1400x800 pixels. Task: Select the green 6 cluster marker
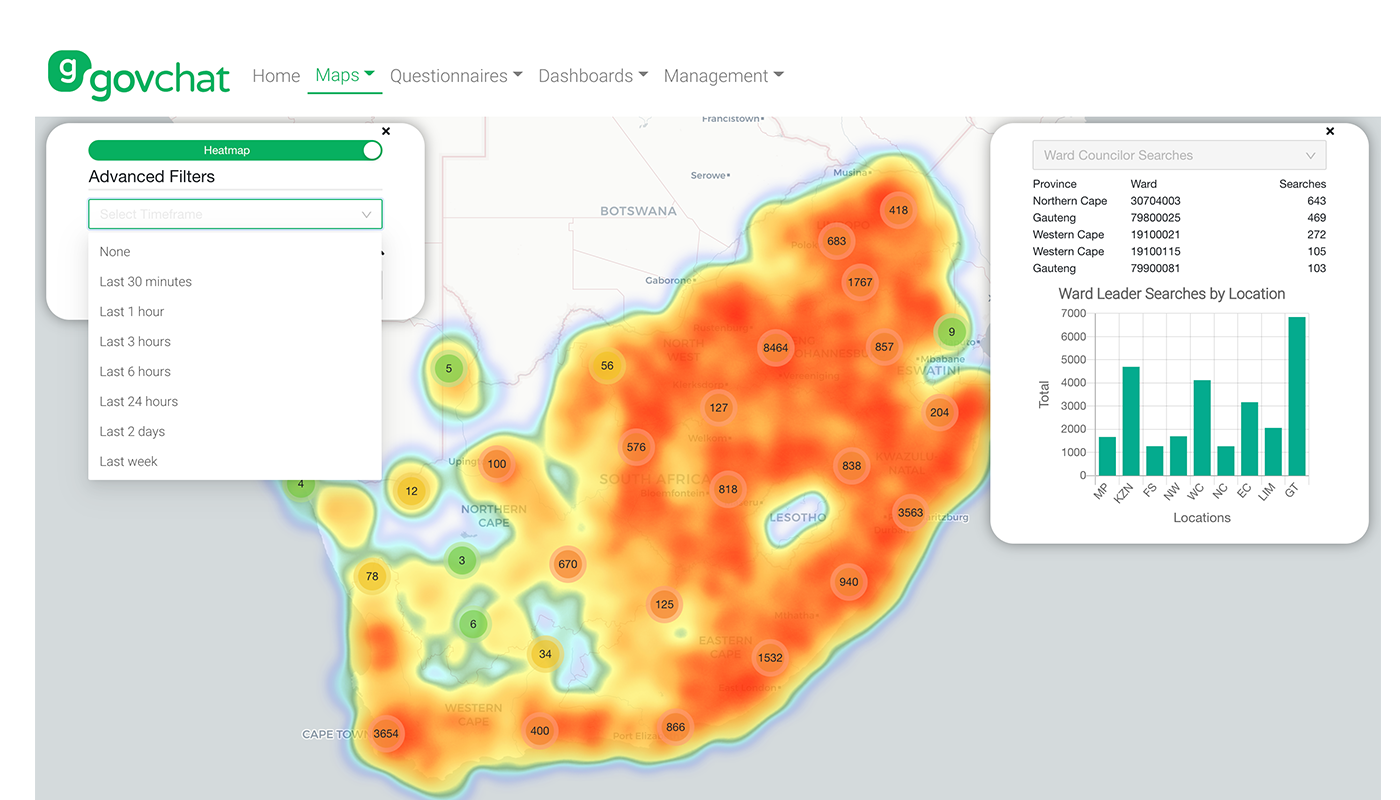tap(473, 624)
